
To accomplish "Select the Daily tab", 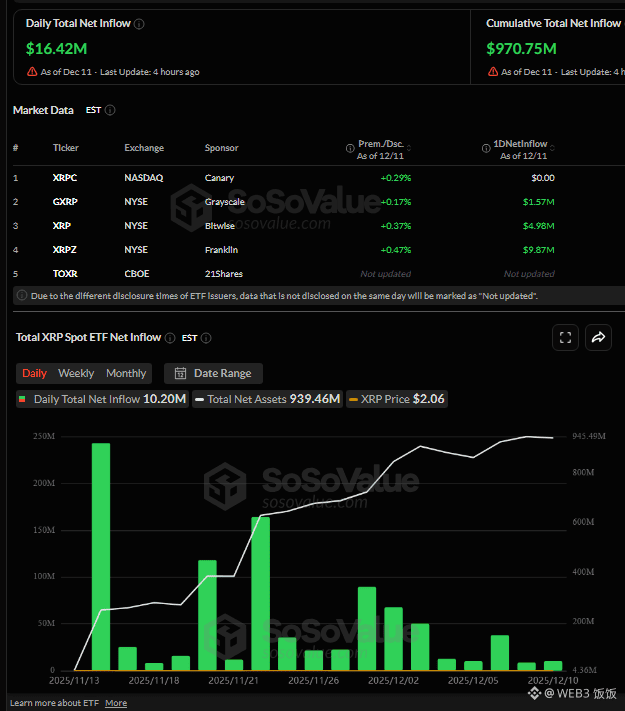I will 34,373.
